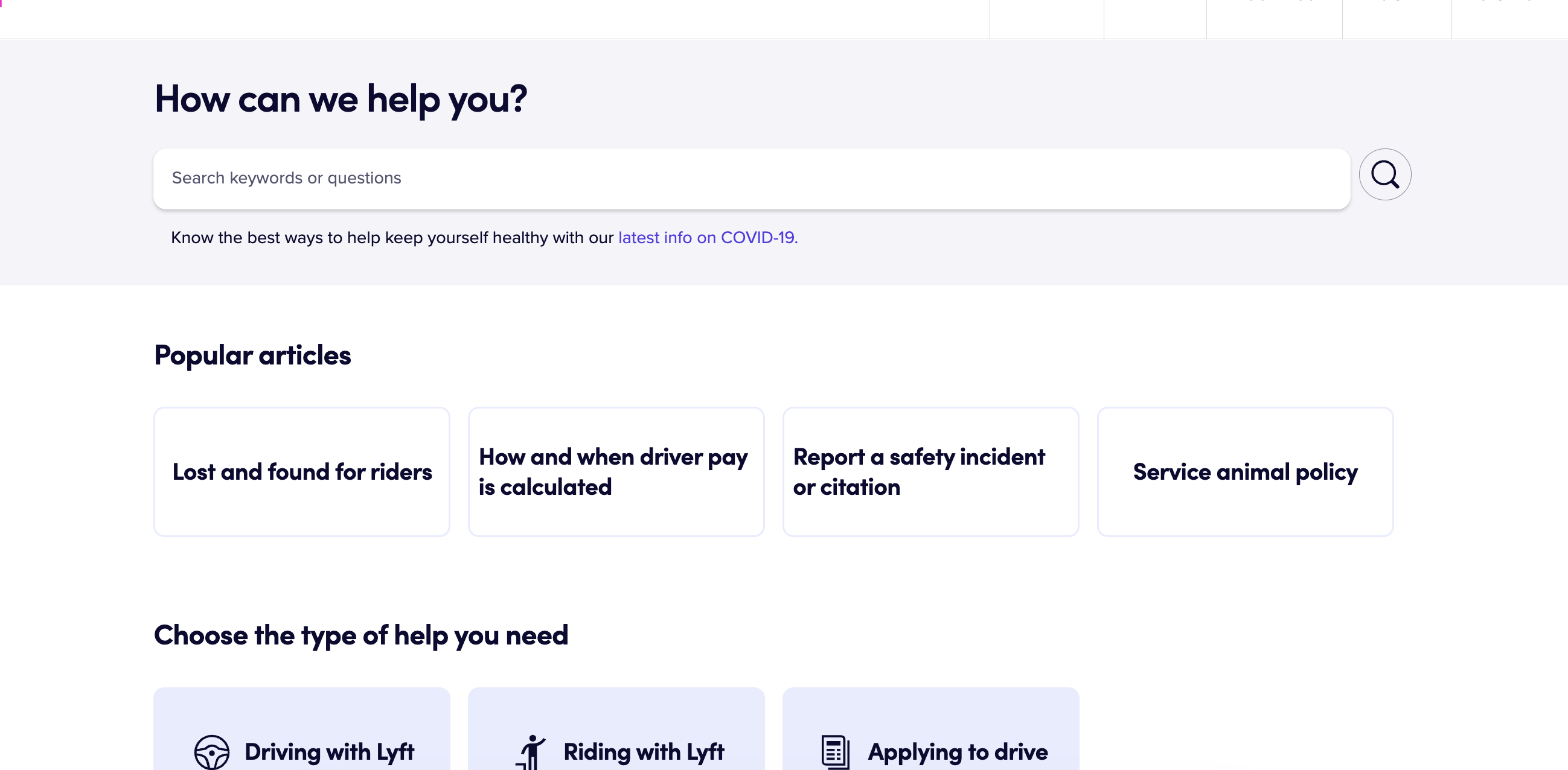Select the 'Riding with Lyft' help card
This screenshot has width=1568, height=770.
[616, 729]
